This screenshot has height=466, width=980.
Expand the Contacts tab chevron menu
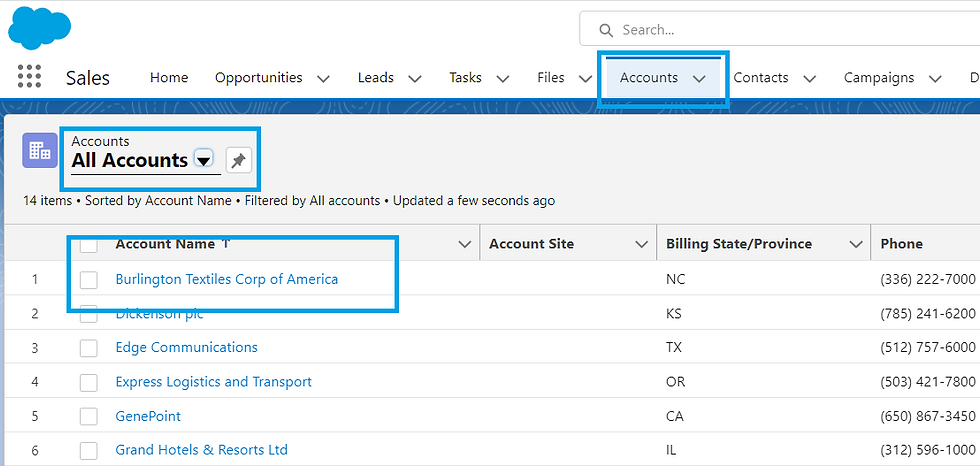tap(809, 79)
